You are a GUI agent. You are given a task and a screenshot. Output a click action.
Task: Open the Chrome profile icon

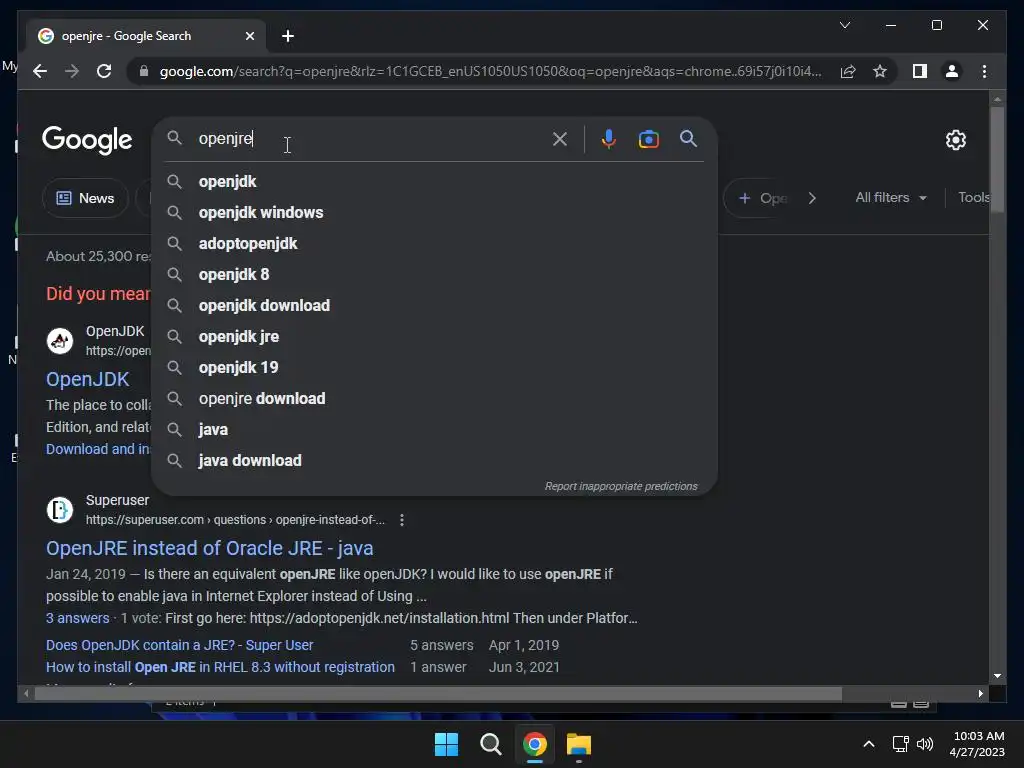coord(952,71)
